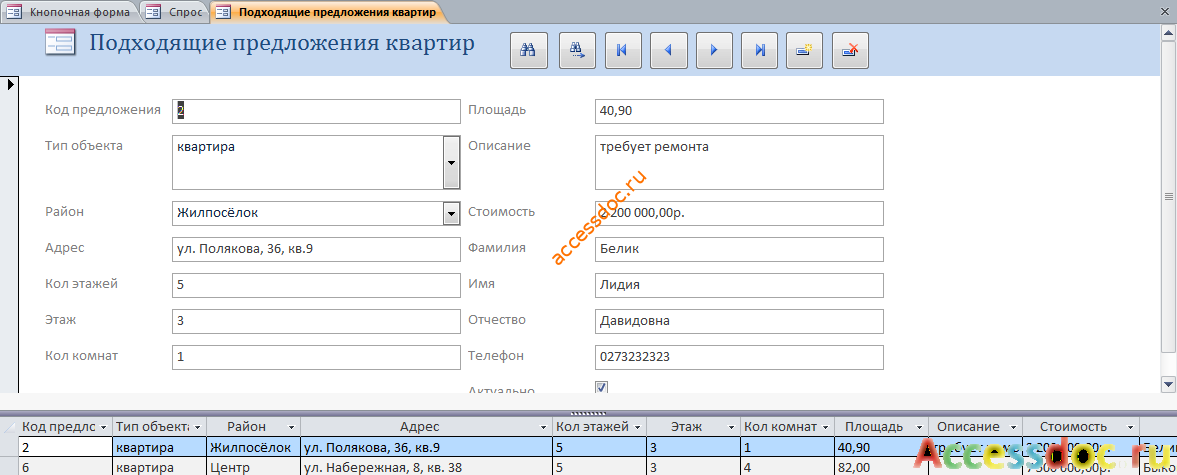This screenshot has height=475, width=1177.
Task: Click the form icon beside the title
Action: click(59, 42)
